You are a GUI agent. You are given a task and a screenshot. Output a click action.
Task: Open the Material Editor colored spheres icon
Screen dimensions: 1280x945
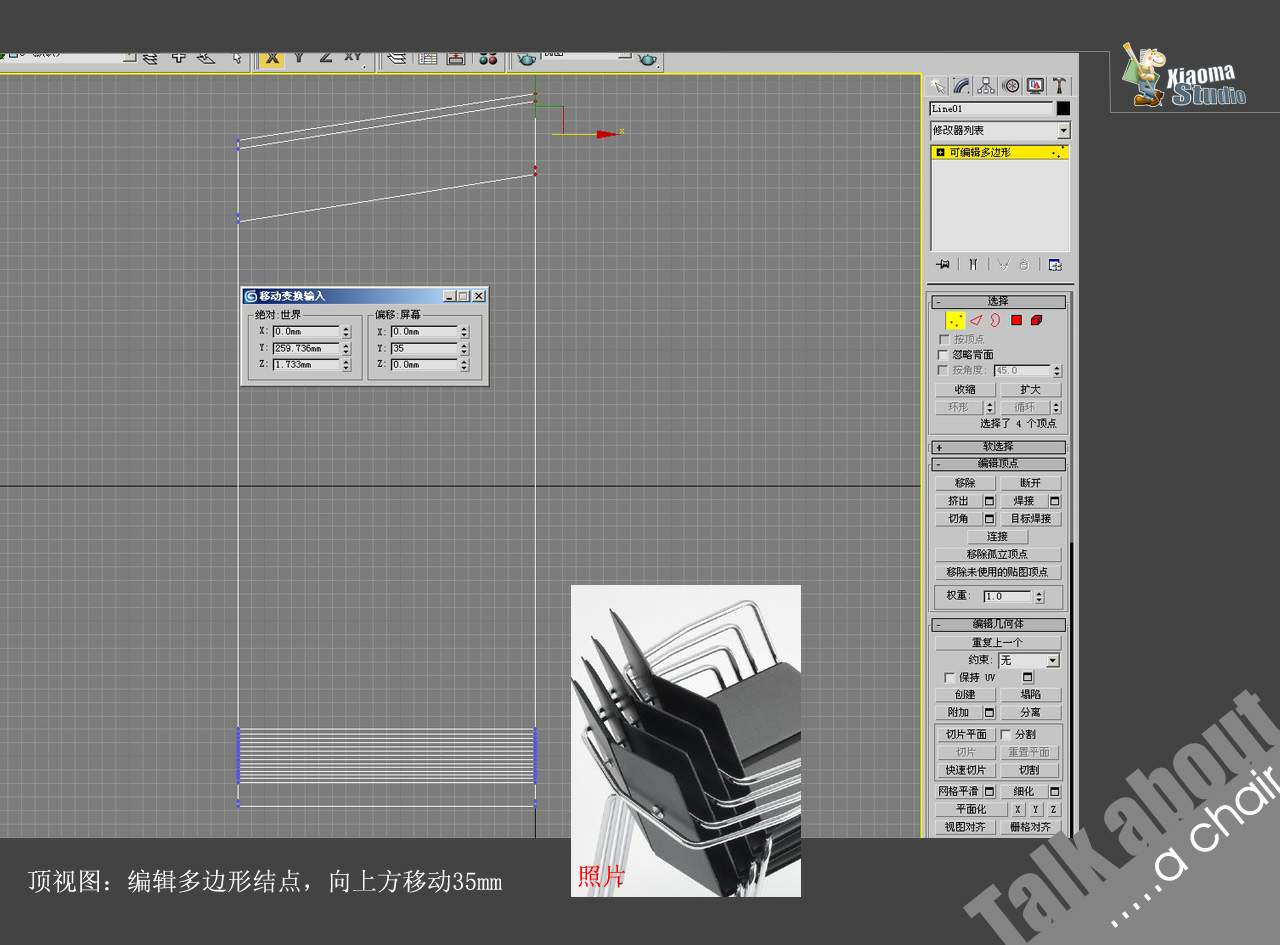coord(488,58)
